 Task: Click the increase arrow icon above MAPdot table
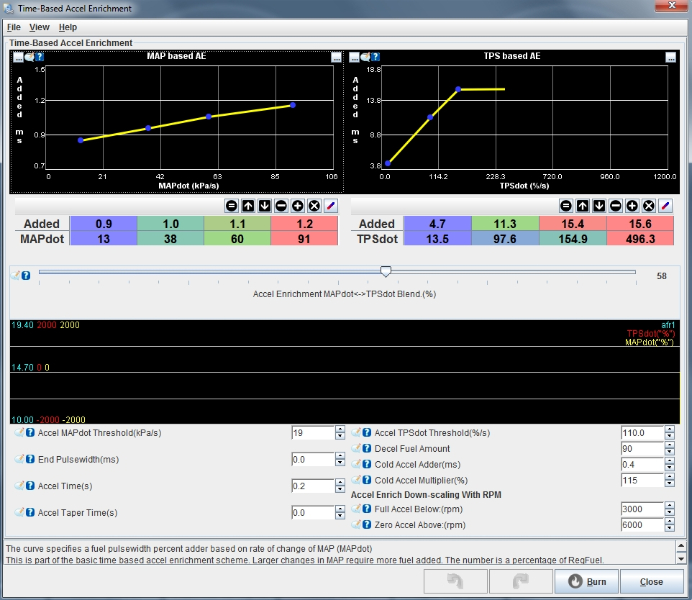coord(248,205)
